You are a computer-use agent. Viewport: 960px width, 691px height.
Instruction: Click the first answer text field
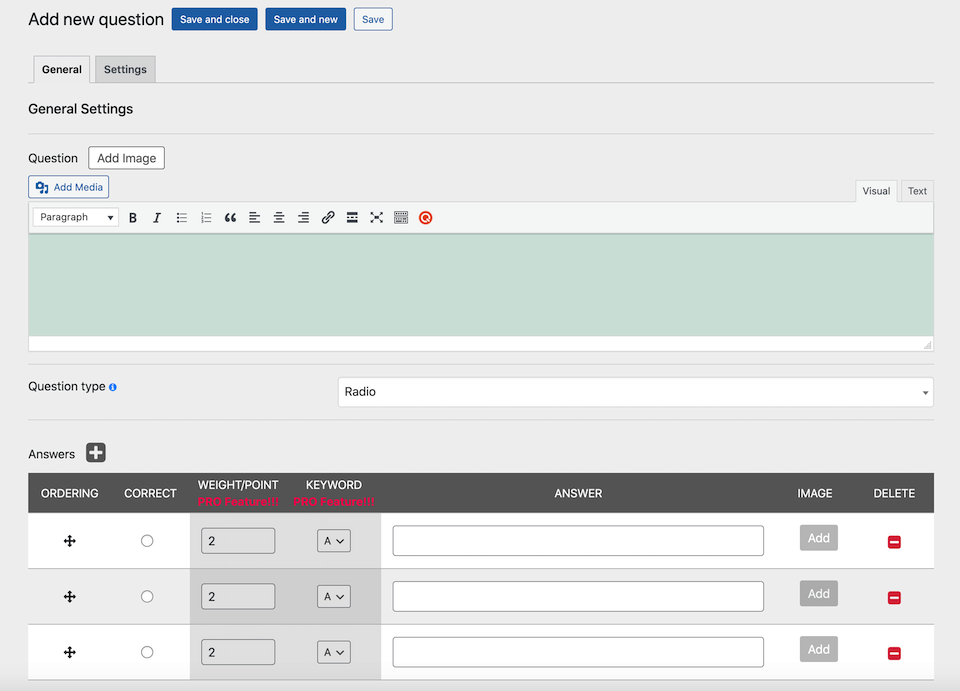click(x=578, y=540)
